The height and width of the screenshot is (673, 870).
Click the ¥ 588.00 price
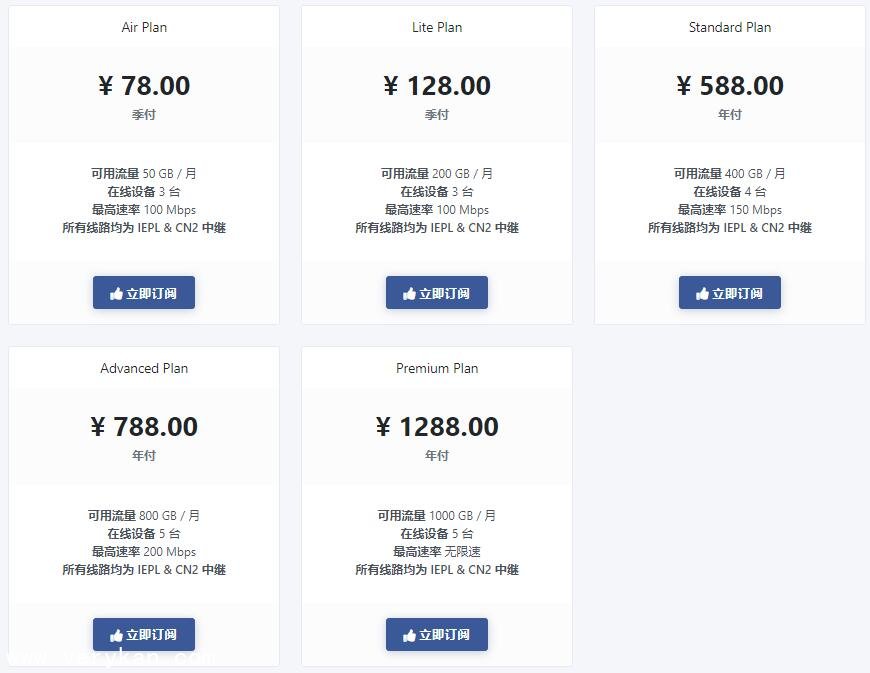coord(730,86)
